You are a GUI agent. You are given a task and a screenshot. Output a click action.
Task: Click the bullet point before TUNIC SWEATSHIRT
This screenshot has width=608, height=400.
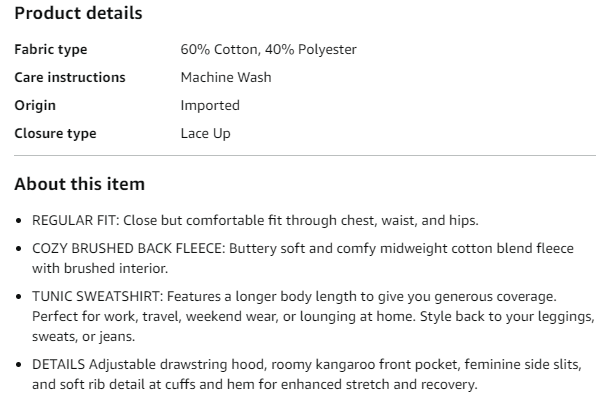click(x=19, y=297)
